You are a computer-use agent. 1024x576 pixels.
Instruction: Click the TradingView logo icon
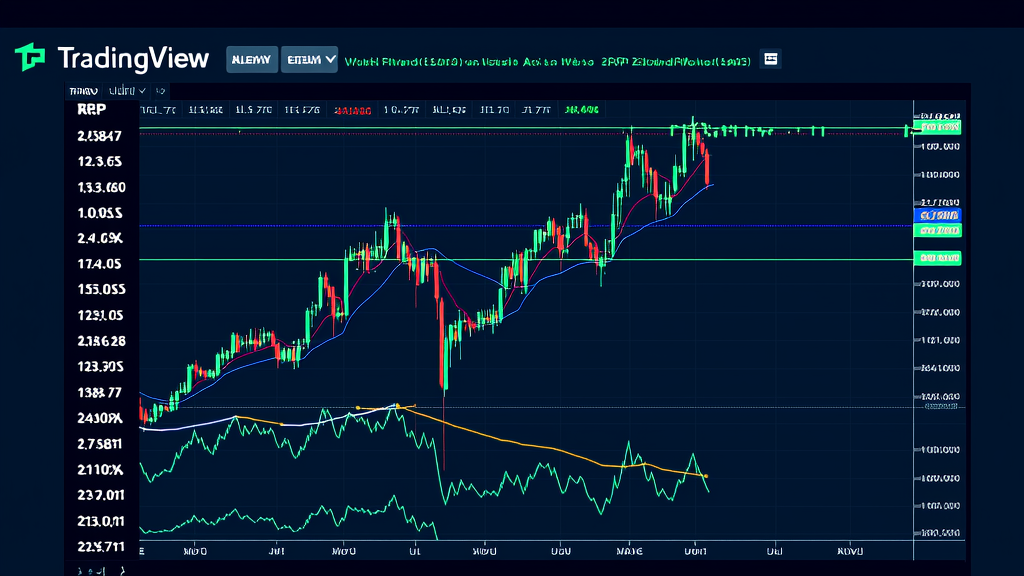pos(30,58)
